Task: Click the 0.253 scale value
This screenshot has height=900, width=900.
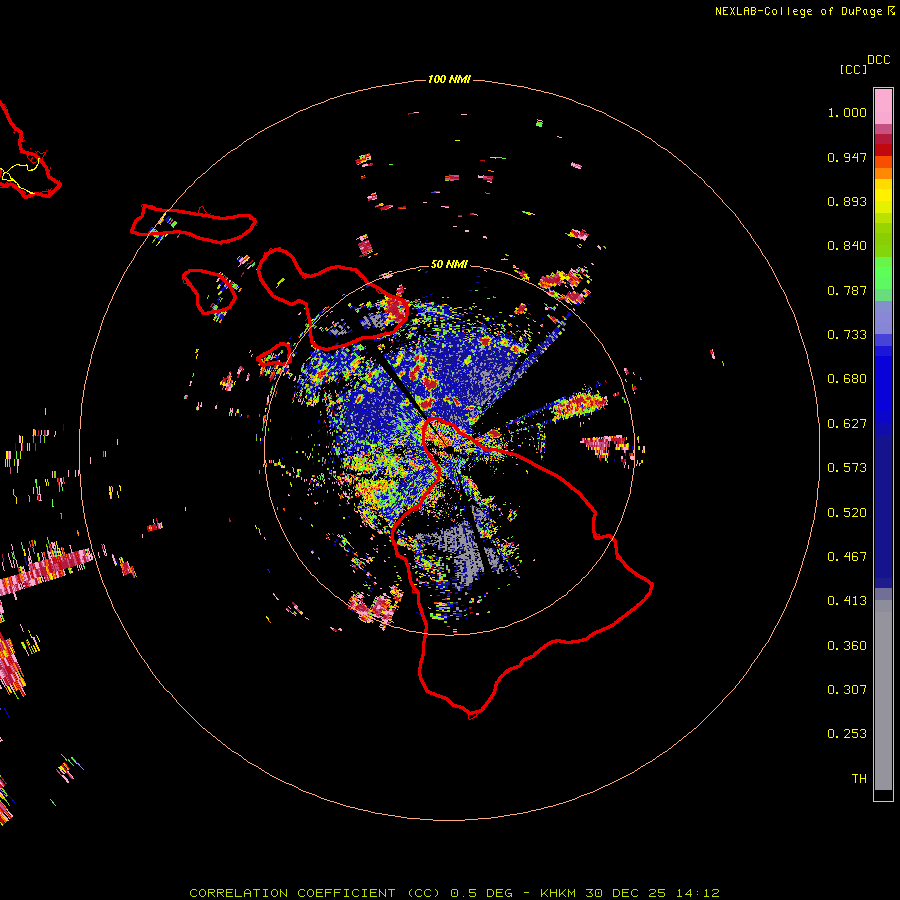Action: pyautogui.click(x=847, y=734)
